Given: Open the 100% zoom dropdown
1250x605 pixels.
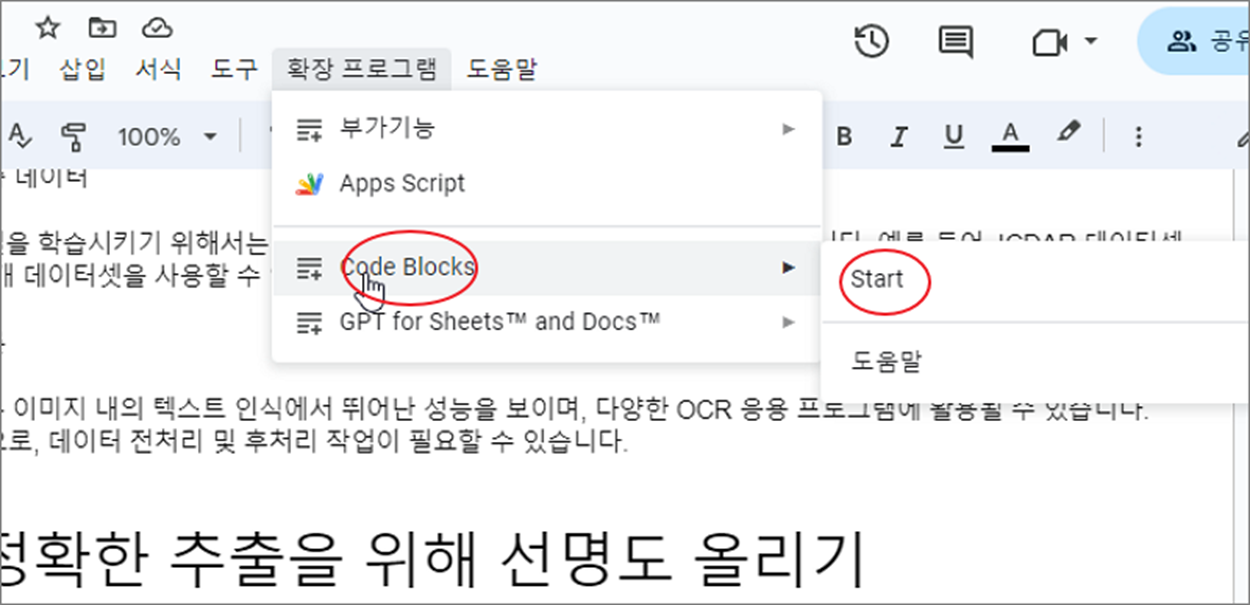Looking at the screenshot, I should tap(168, 136).
